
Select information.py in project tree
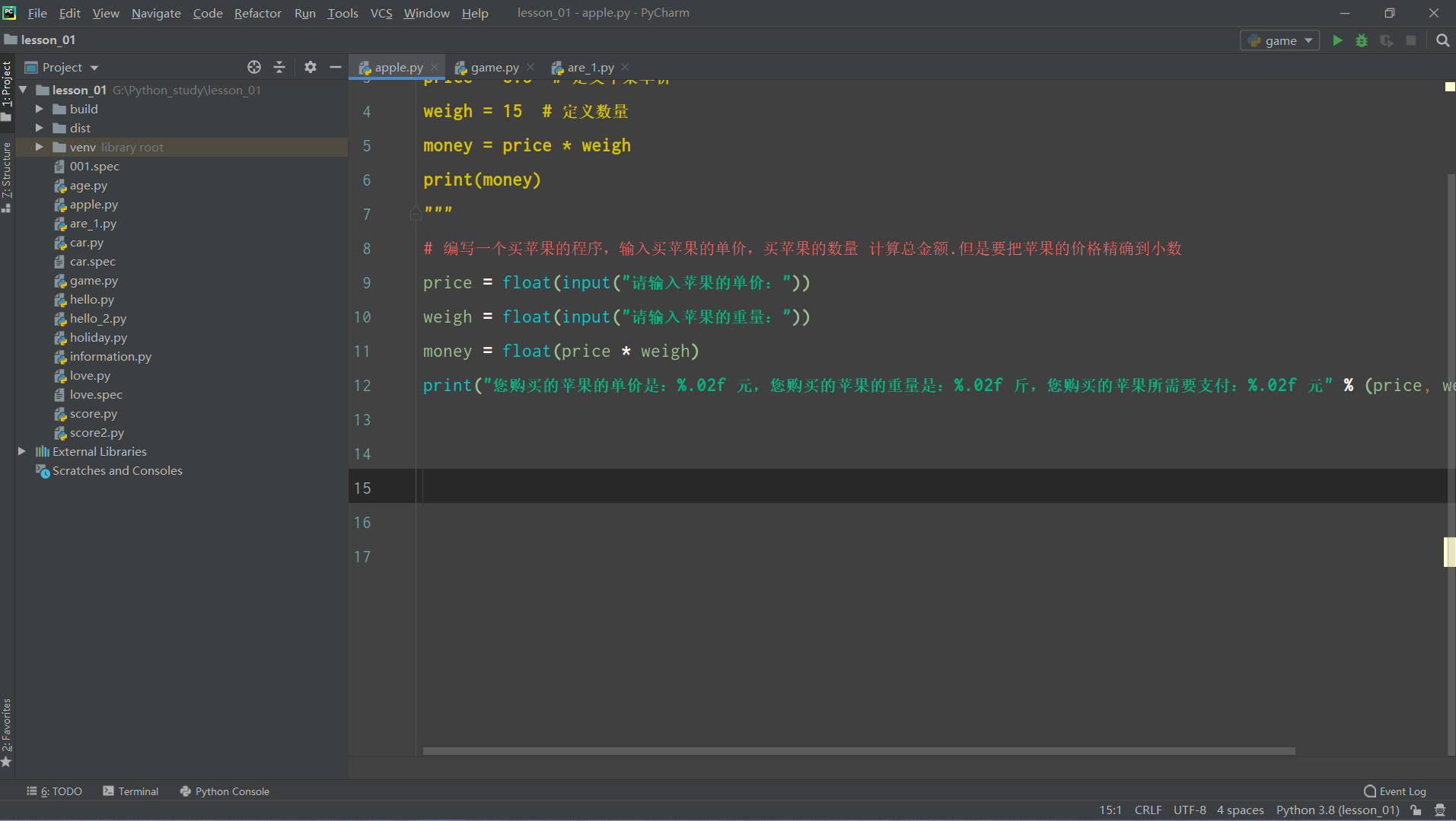[110, 356]
